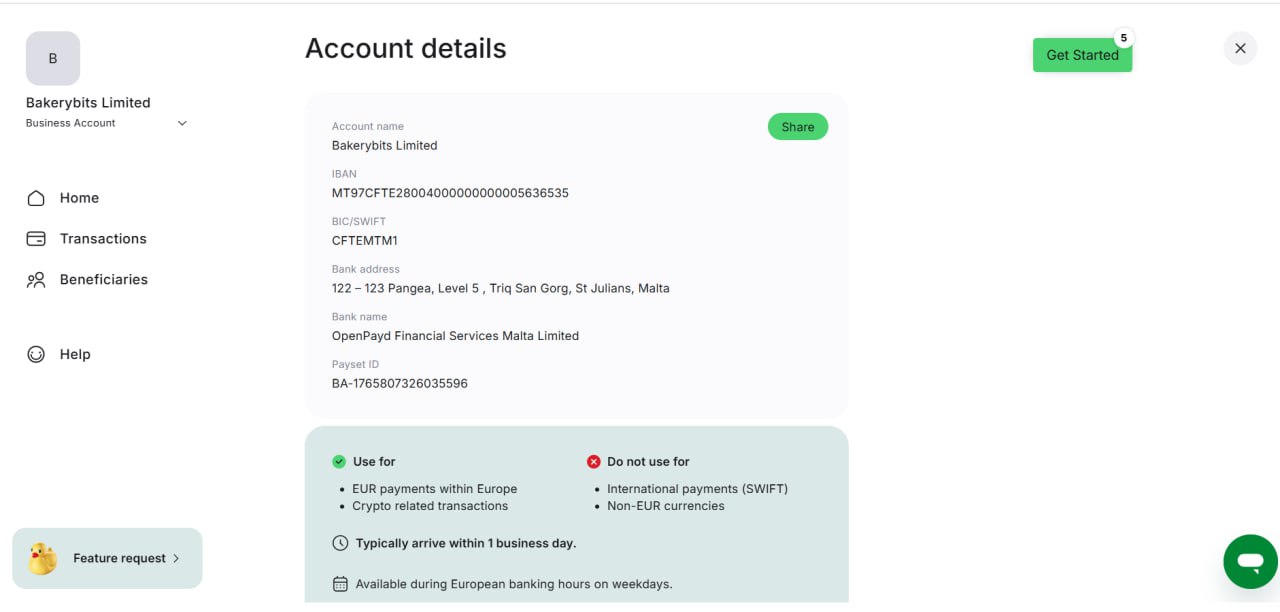Click the Share button

pyautogui.click(x=798, y=127)
